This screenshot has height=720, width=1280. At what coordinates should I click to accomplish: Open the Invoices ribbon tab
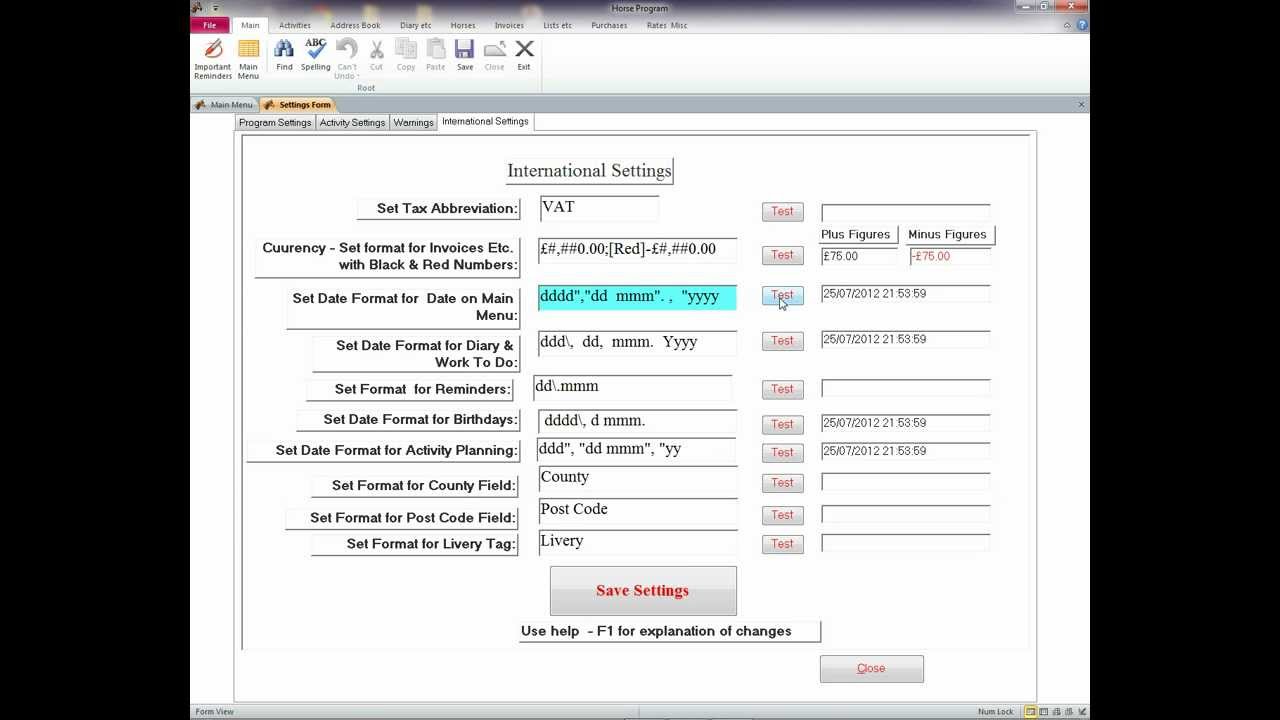click(509, 25)
